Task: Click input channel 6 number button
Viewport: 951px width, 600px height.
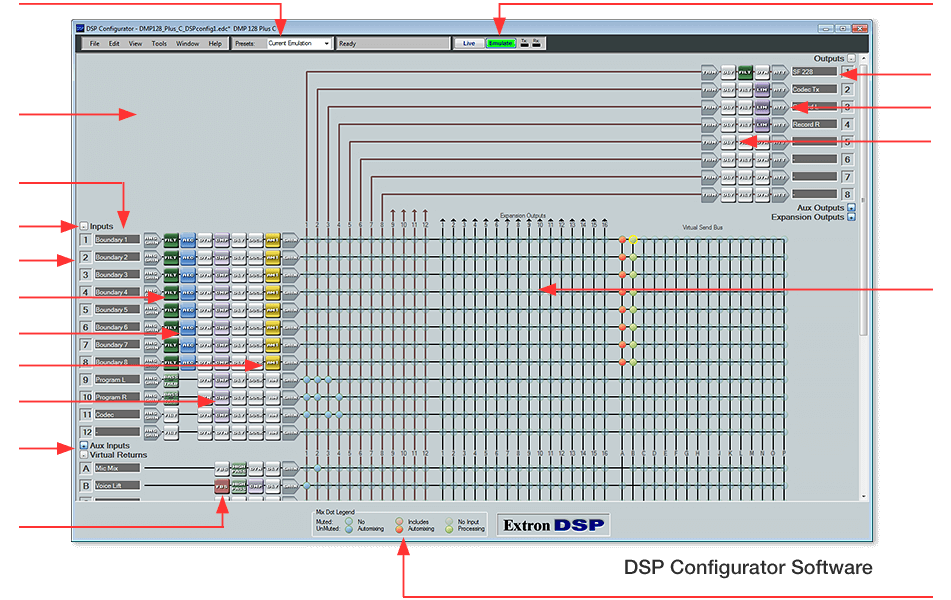Action: [85, 327]
